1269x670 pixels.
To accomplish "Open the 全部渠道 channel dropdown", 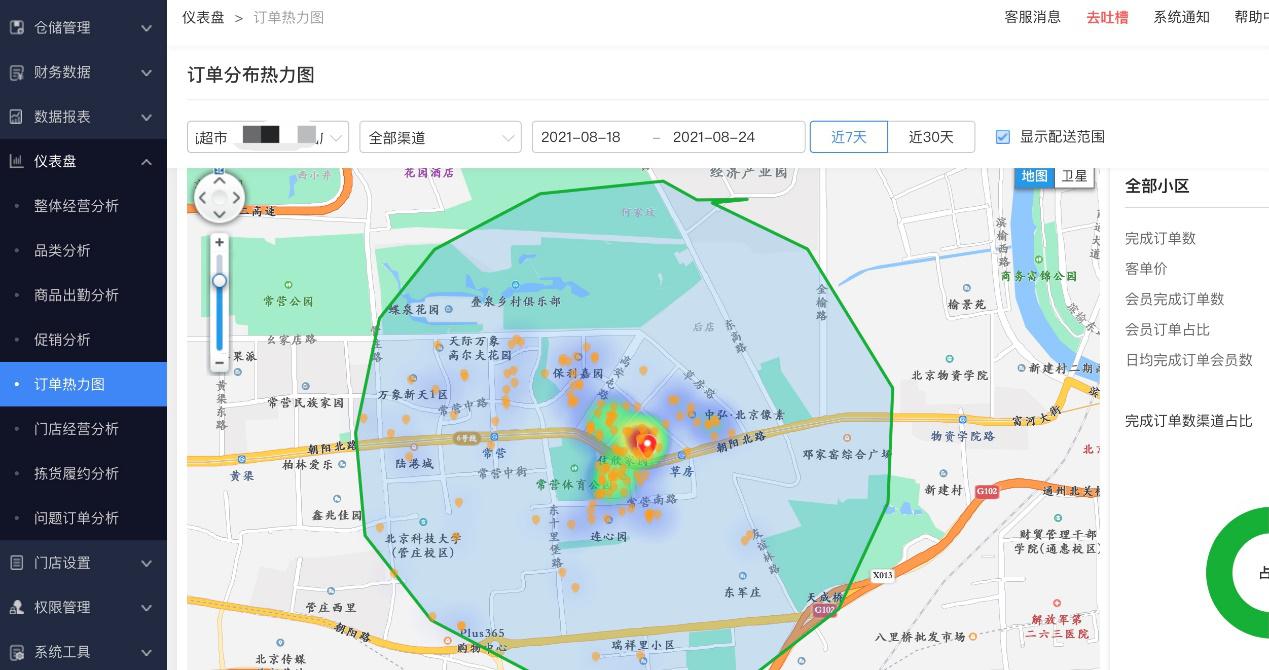I will click(440, 137).
